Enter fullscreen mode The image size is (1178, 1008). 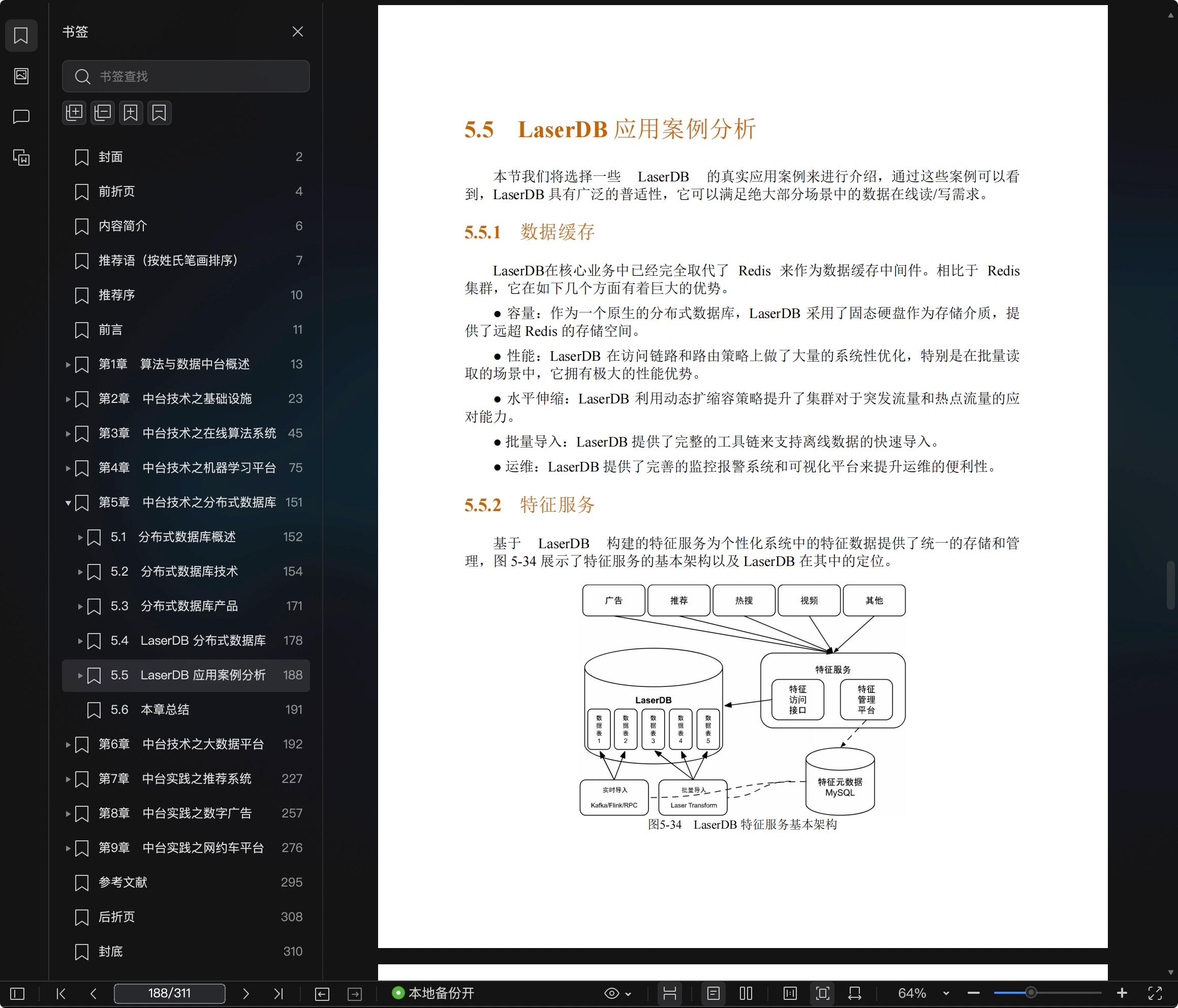[1155, 993]
